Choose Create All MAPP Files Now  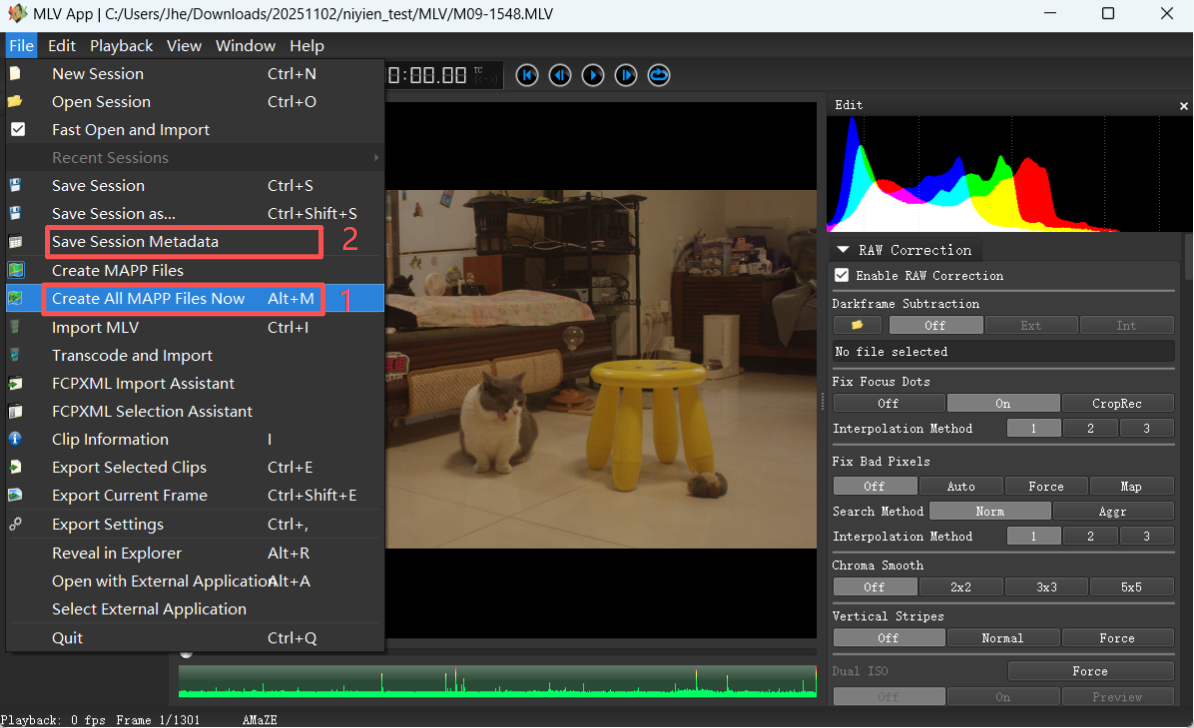click(148, 299)
